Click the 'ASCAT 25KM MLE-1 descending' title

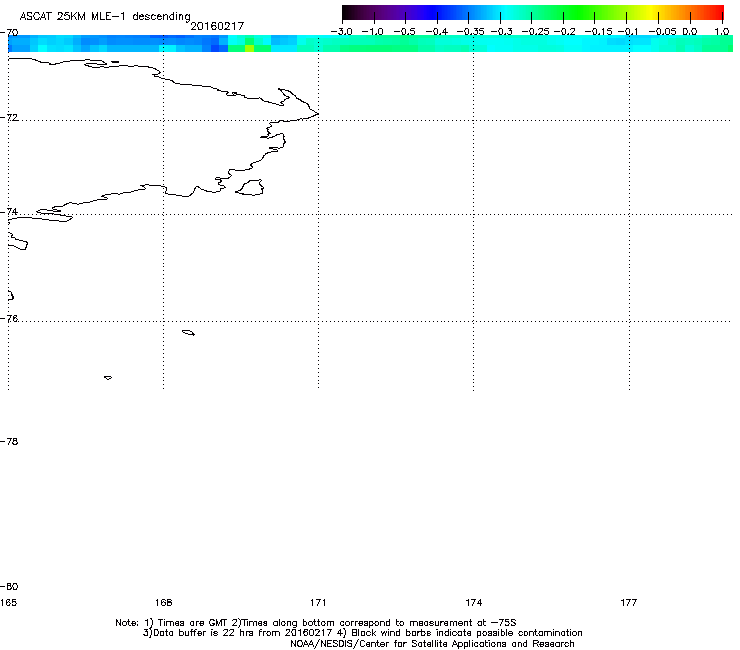(105, 16)
